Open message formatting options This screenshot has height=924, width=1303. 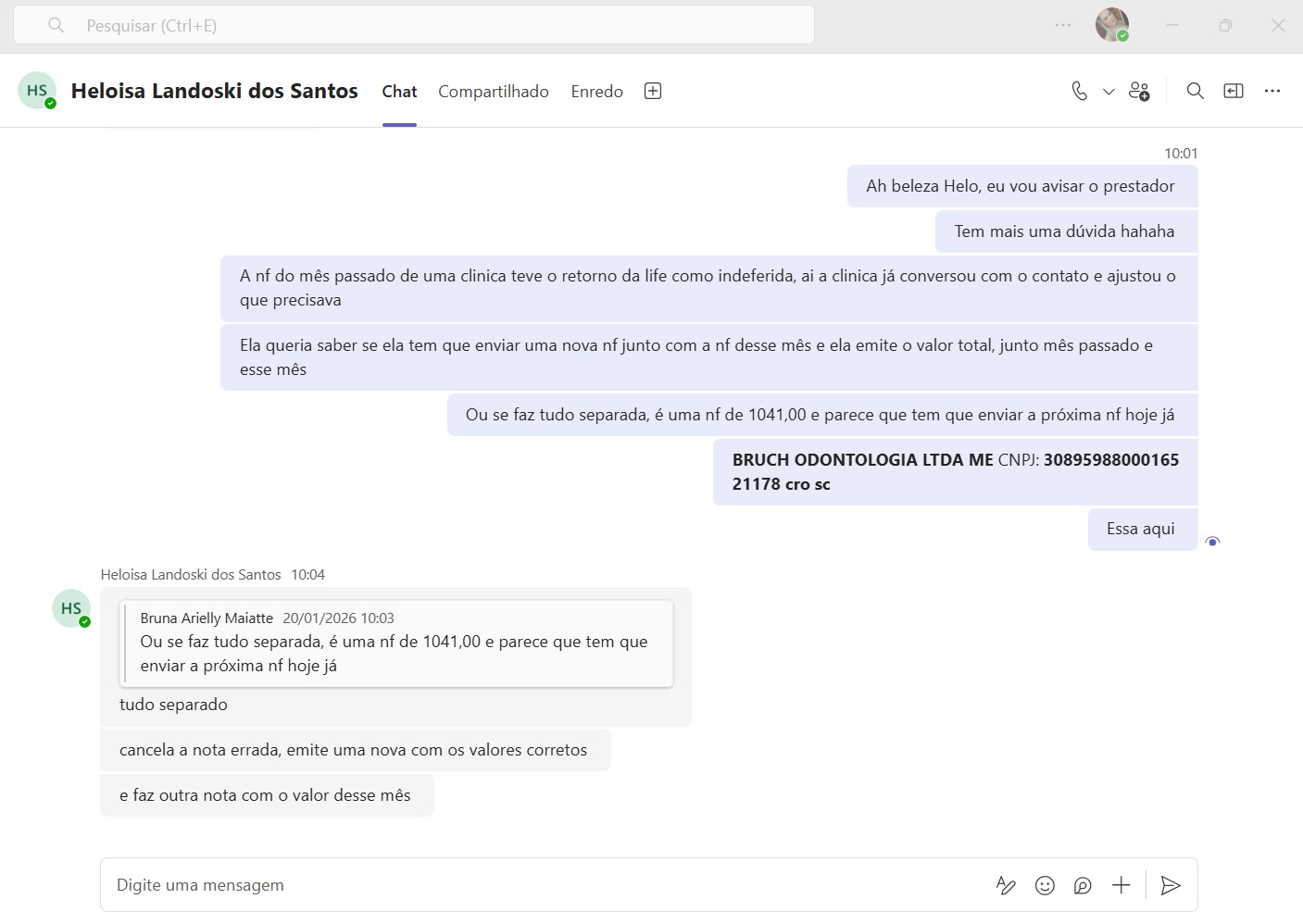1006,886
